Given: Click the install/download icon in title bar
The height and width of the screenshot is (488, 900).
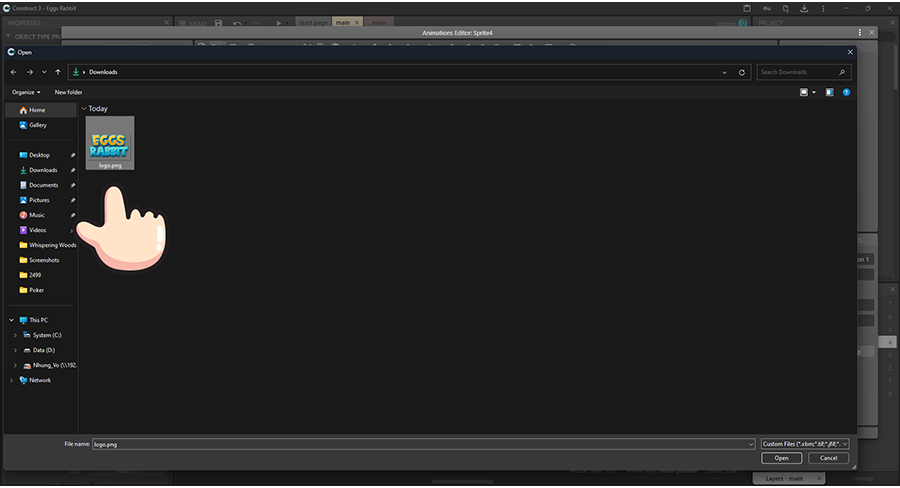Looking at the screenshot, I should 804,8.
